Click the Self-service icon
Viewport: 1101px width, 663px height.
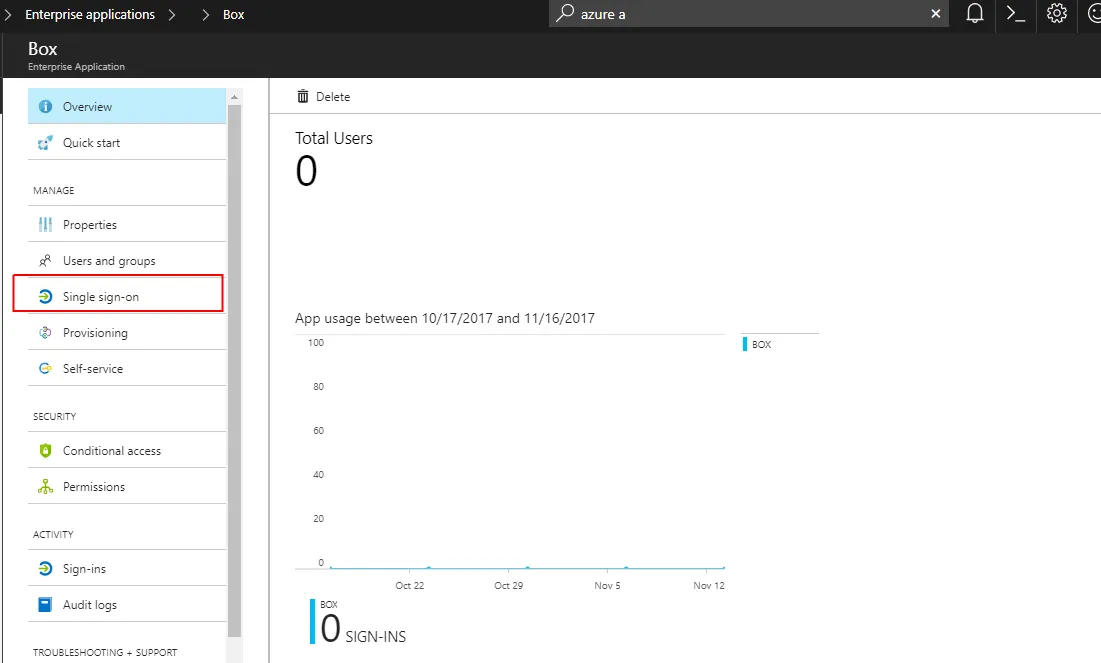point(45,369)
